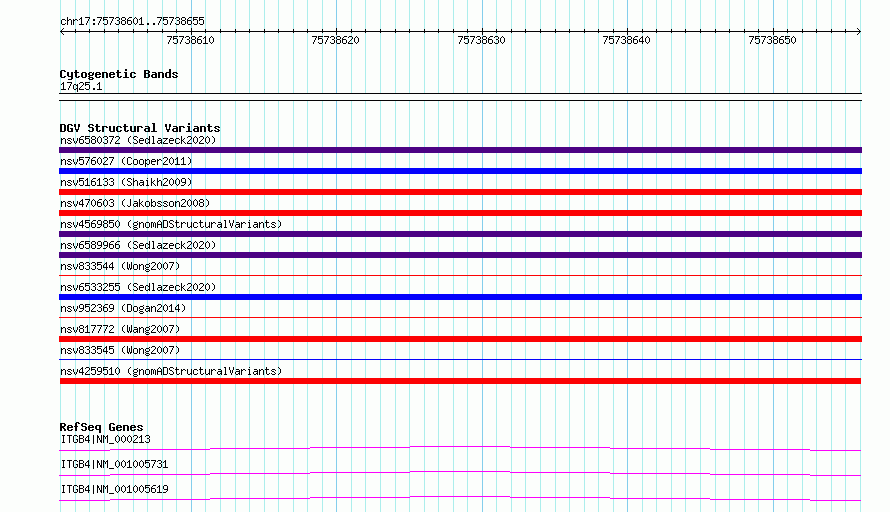Click the left arrow of the ruler
This screenshot has height=512, width=890.
click(62, 32)
